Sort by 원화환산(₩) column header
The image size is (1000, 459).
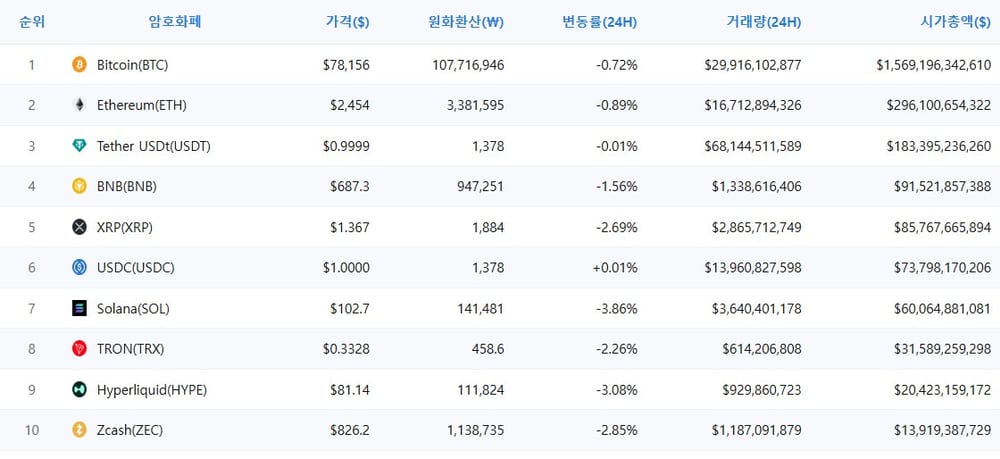pyautogui.click(x=466, y=22)
